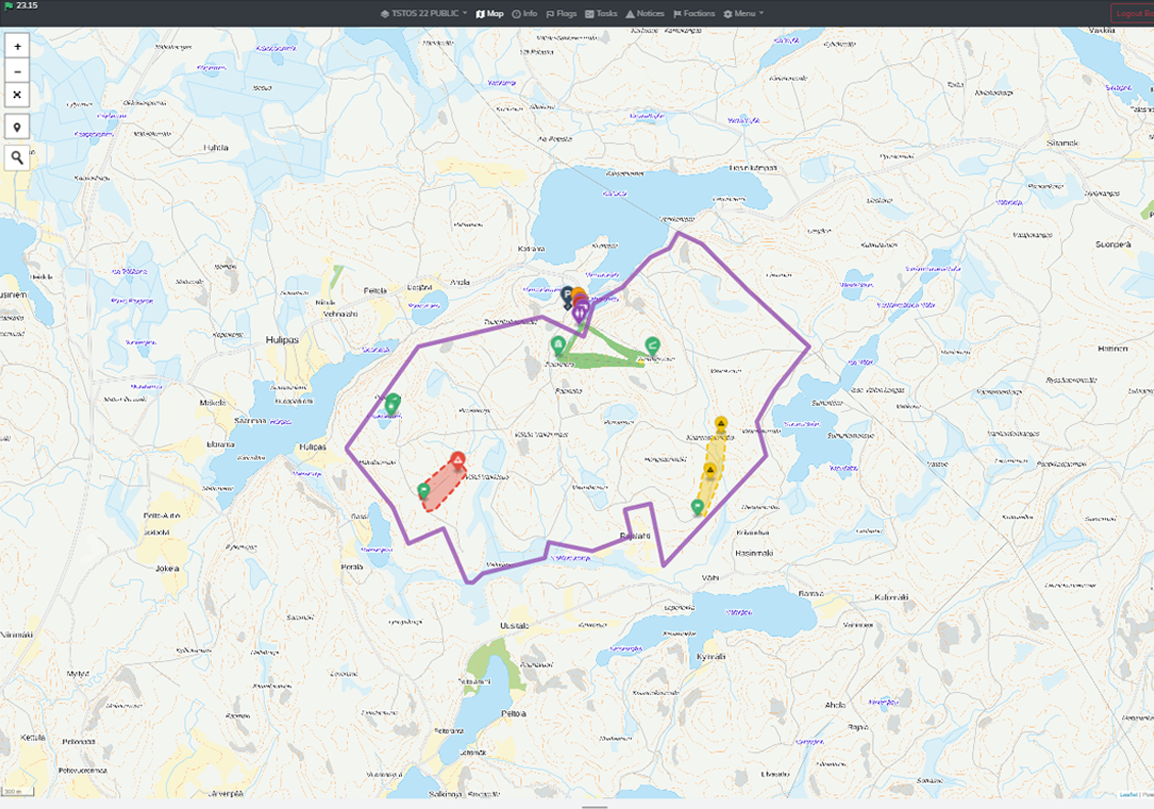Screen dimensions: 1154x809
Task: Select the red warning triangle marker
Action: [458, 462]
